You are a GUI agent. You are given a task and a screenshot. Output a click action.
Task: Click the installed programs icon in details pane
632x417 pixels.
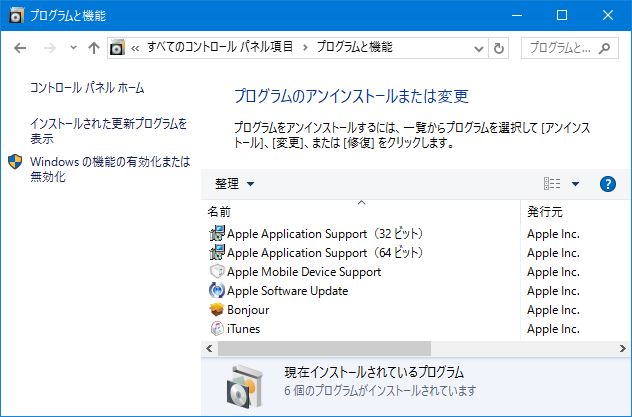tap(245, 386)
